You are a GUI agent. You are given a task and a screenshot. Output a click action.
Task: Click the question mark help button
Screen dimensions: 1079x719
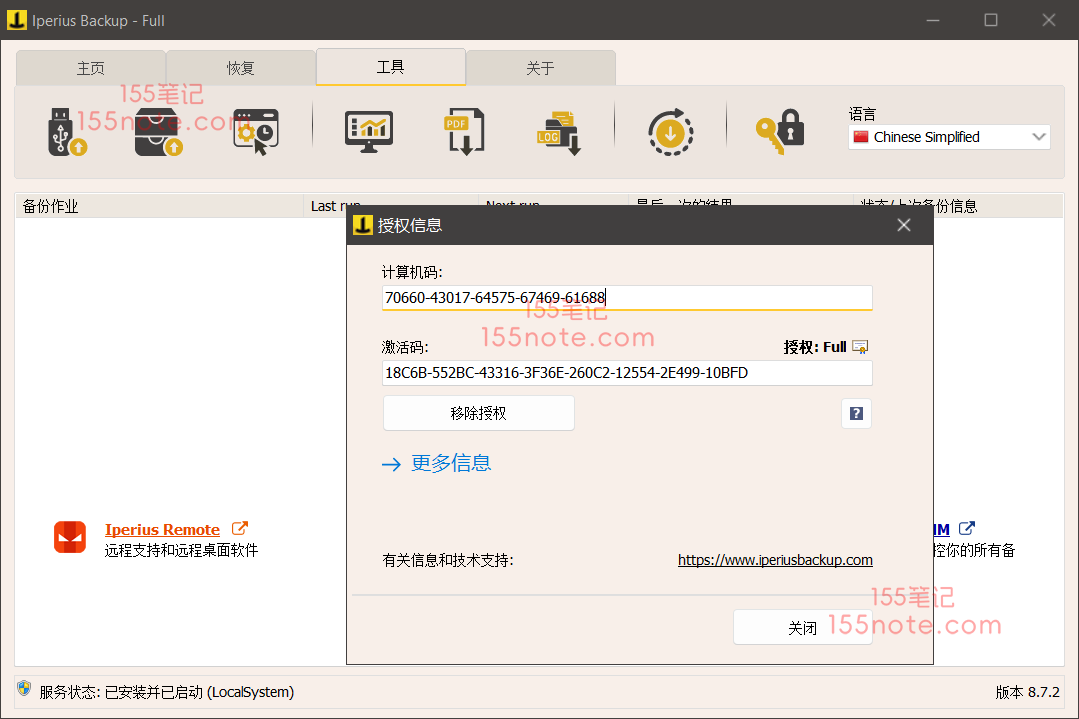pos(856,413)
